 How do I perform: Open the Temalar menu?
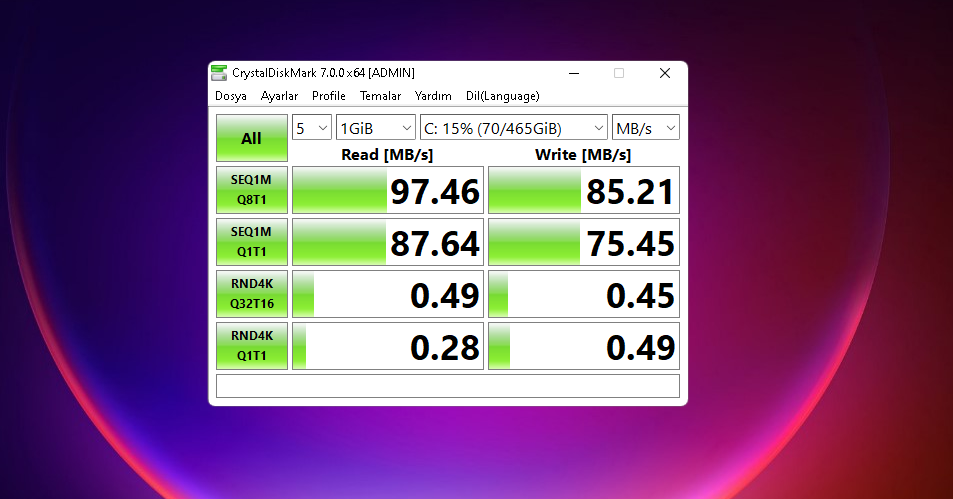point(380,96)
